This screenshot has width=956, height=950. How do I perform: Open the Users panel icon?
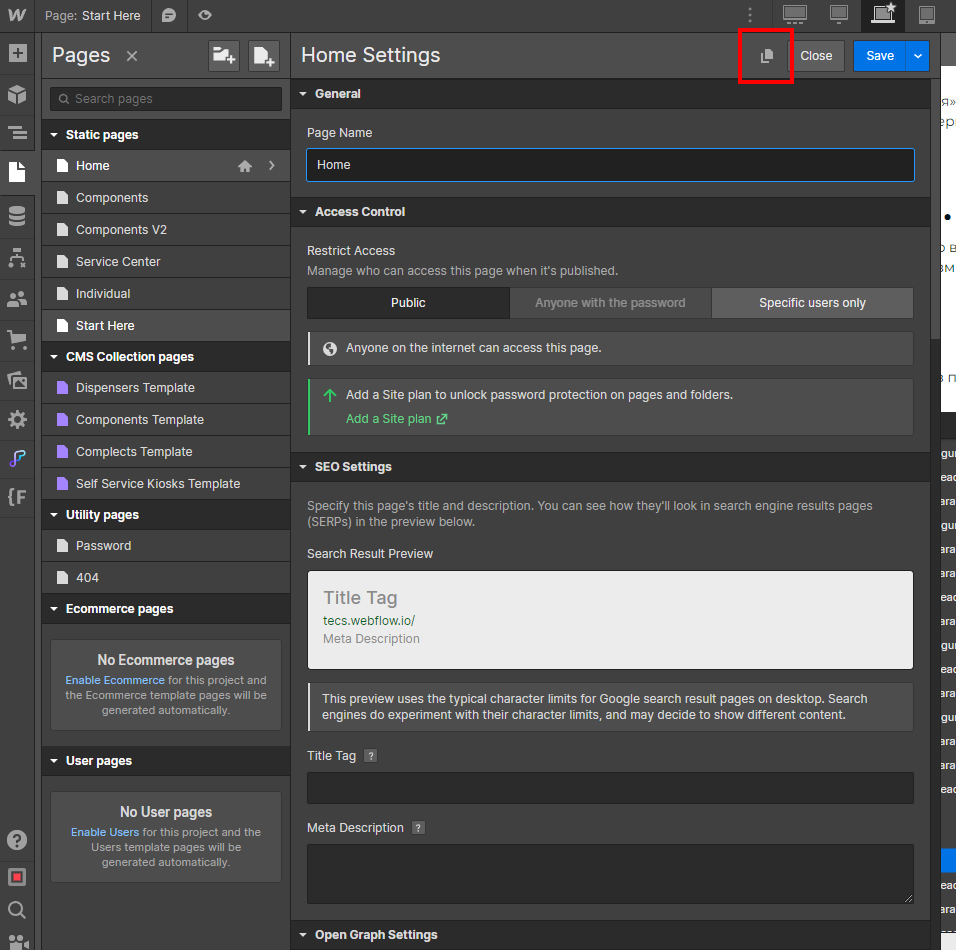(x=17, y=299)
